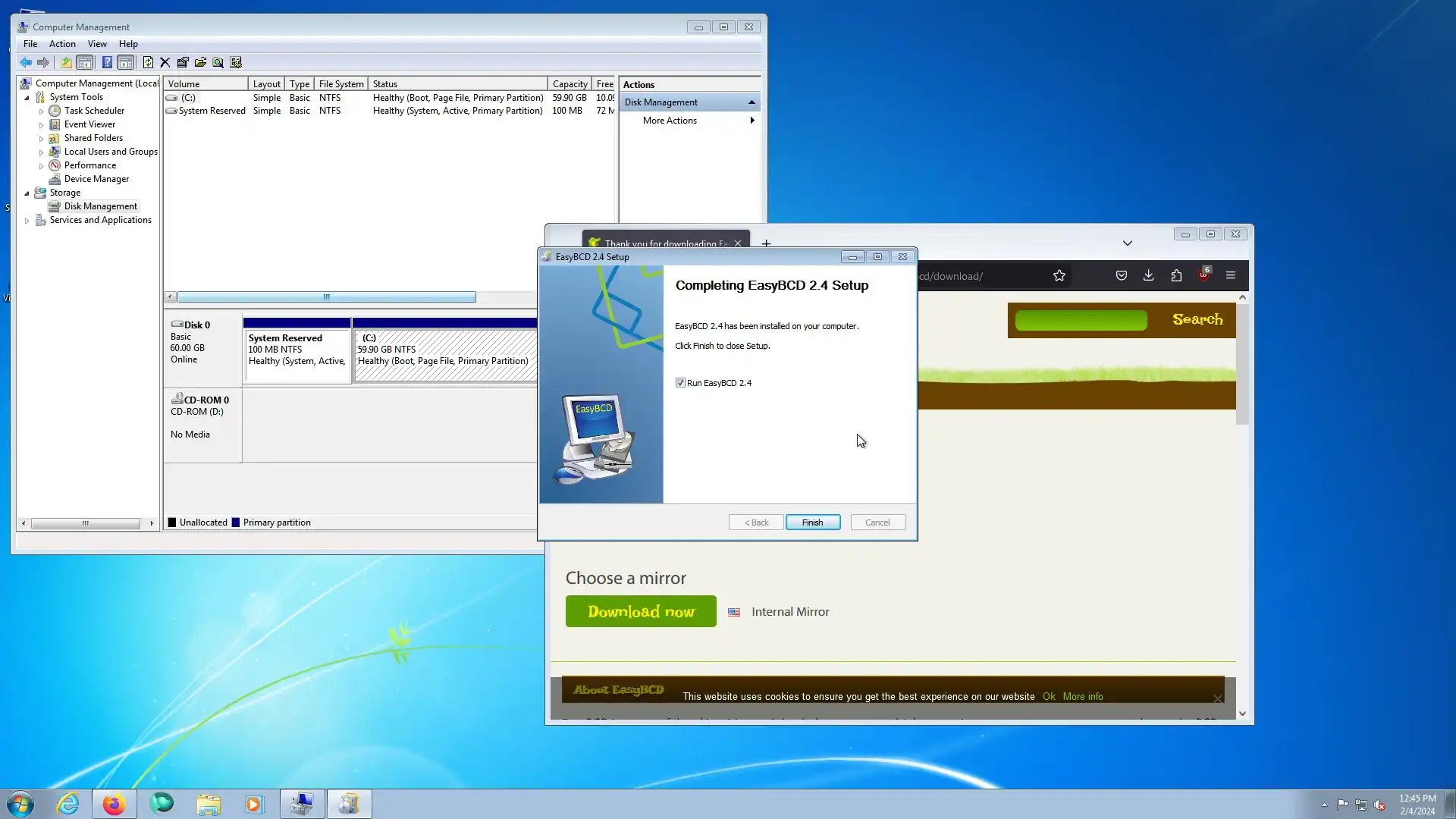Open Firefox hamburger application menu
1456x819 pixels.
click(1231, 276)
